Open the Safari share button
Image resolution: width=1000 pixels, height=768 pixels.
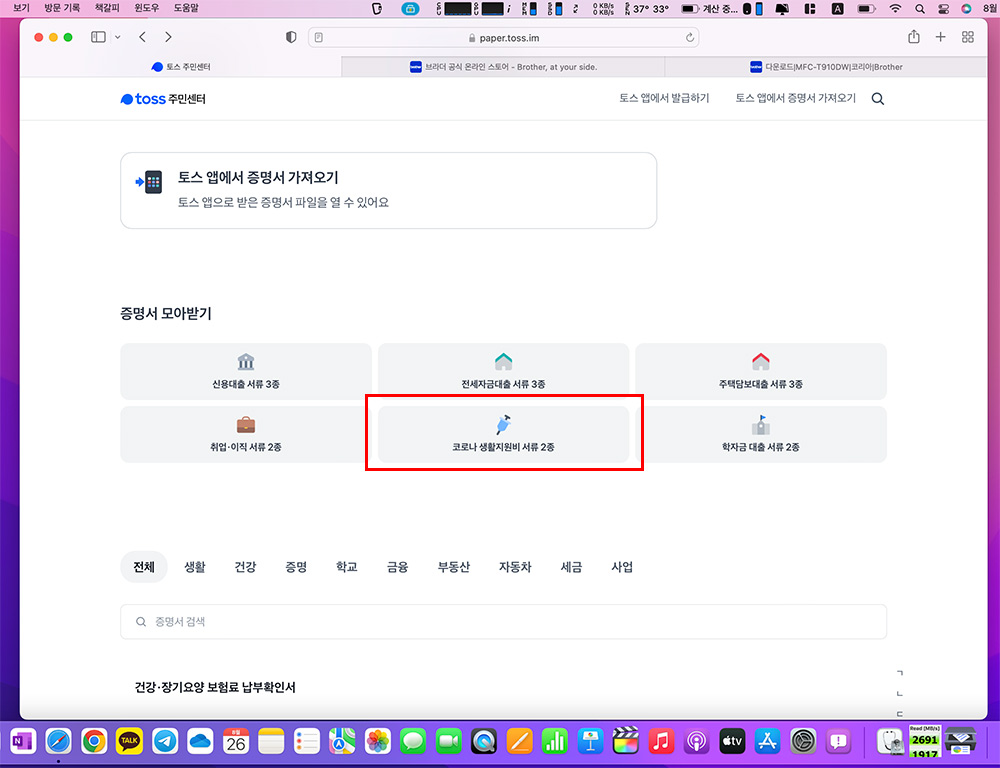(913, 37)
